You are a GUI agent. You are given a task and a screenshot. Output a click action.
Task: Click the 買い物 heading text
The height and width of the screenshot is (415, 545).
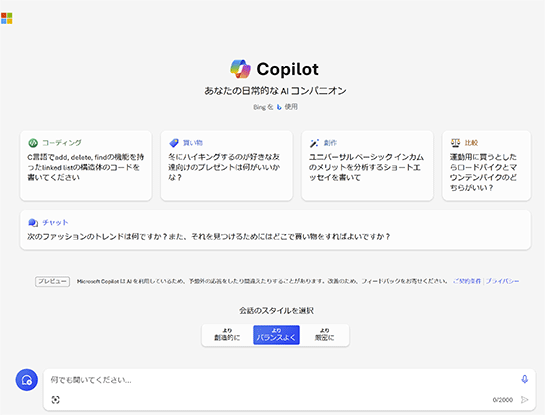[193, 143]
